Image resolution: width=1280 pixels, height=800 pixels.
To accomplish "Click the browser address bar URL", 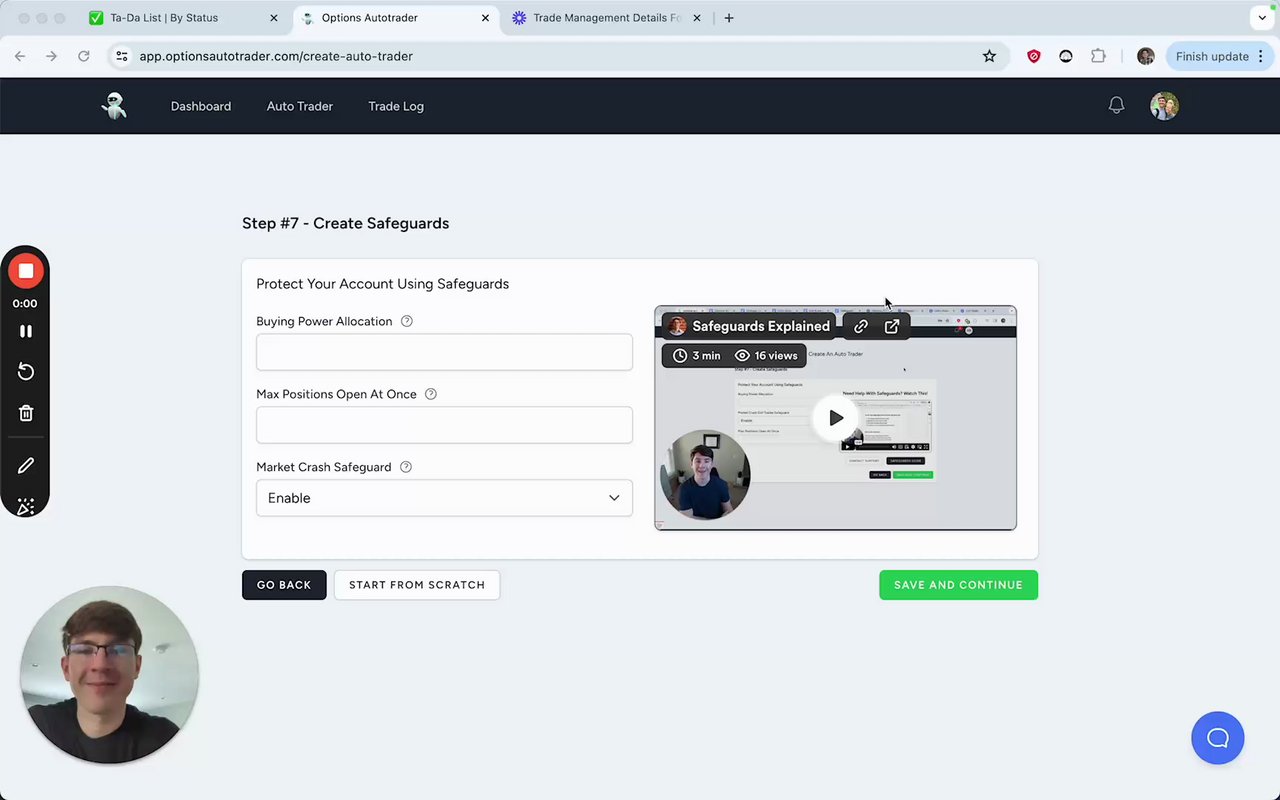I will pos(276,56).
